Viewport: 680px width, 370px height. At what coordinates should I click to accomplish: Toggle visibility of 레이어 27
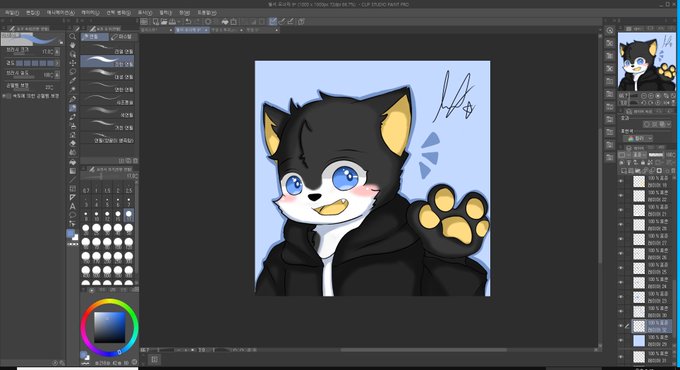621,239
